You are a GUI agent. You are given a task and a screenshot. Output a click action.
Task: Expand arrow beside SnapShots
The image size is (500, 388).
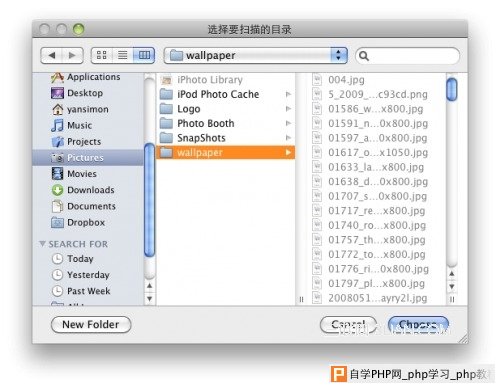[288, 138]
